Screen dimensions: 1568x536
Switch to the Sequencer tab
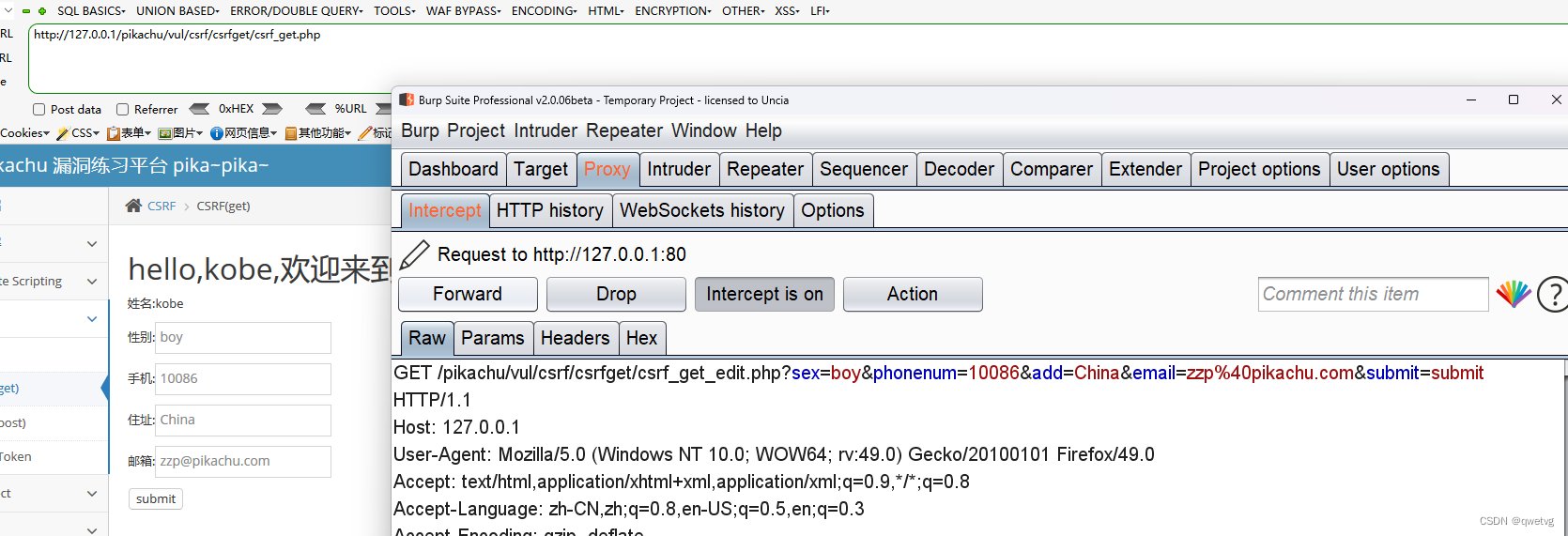click(x=864, y=169)
